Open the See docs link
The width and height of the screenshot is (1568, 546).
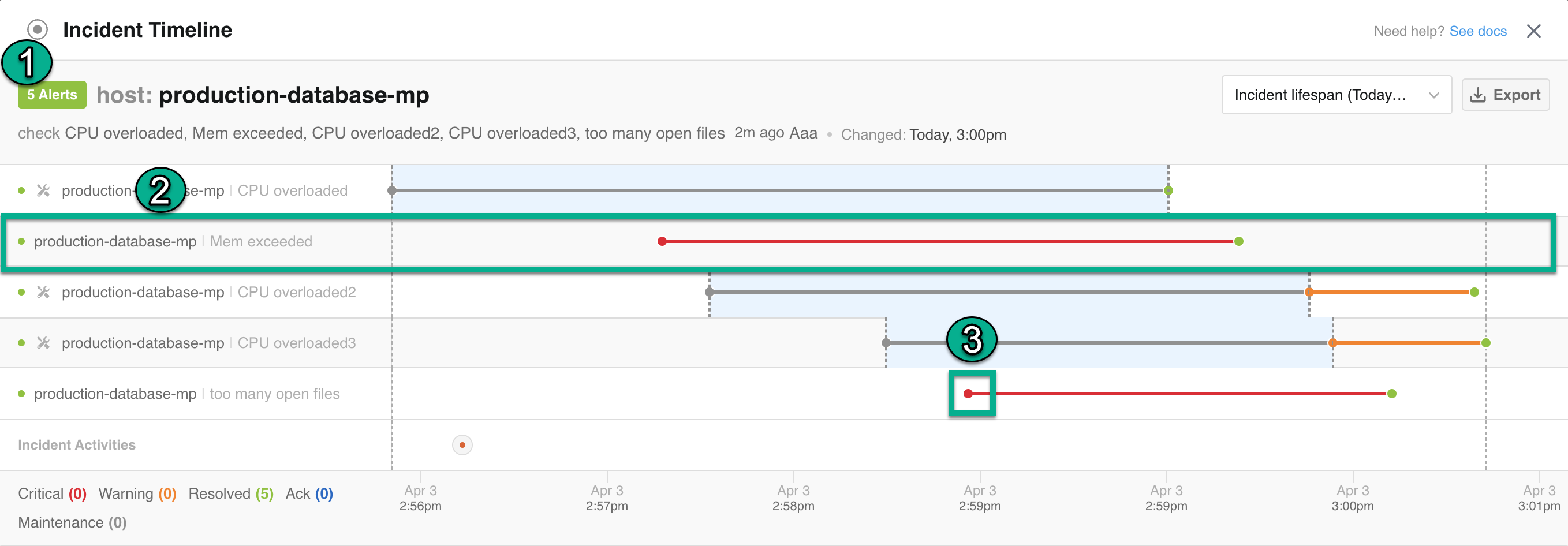click(x=1479, y=31)
